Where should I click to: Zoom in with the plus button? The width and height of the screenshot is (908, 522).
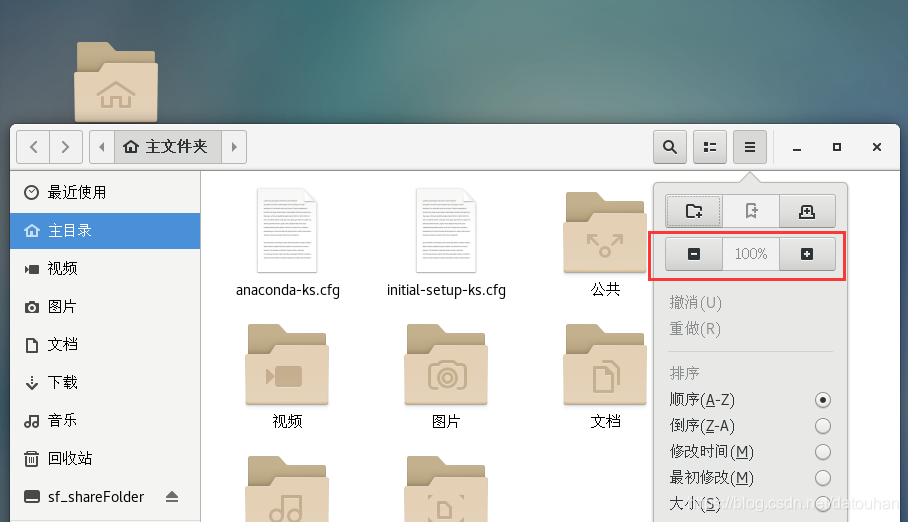[807, 254]
